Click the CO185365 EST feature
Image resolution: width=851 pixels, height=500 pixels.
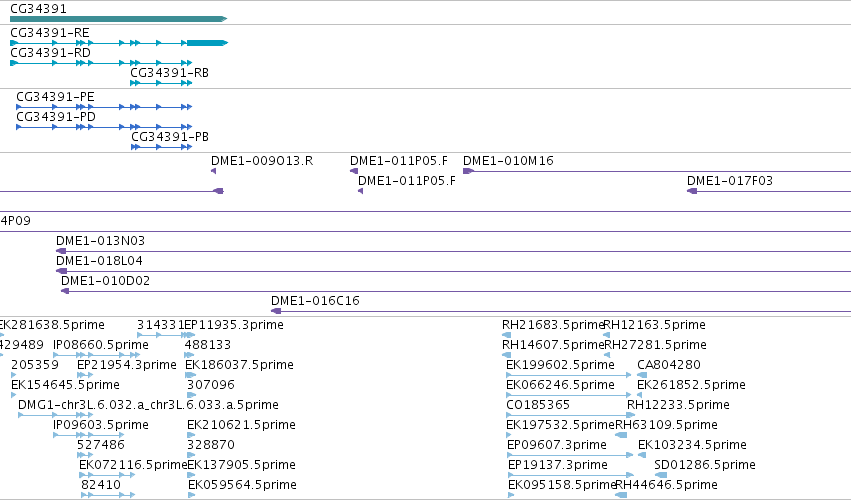coord(571,415)
